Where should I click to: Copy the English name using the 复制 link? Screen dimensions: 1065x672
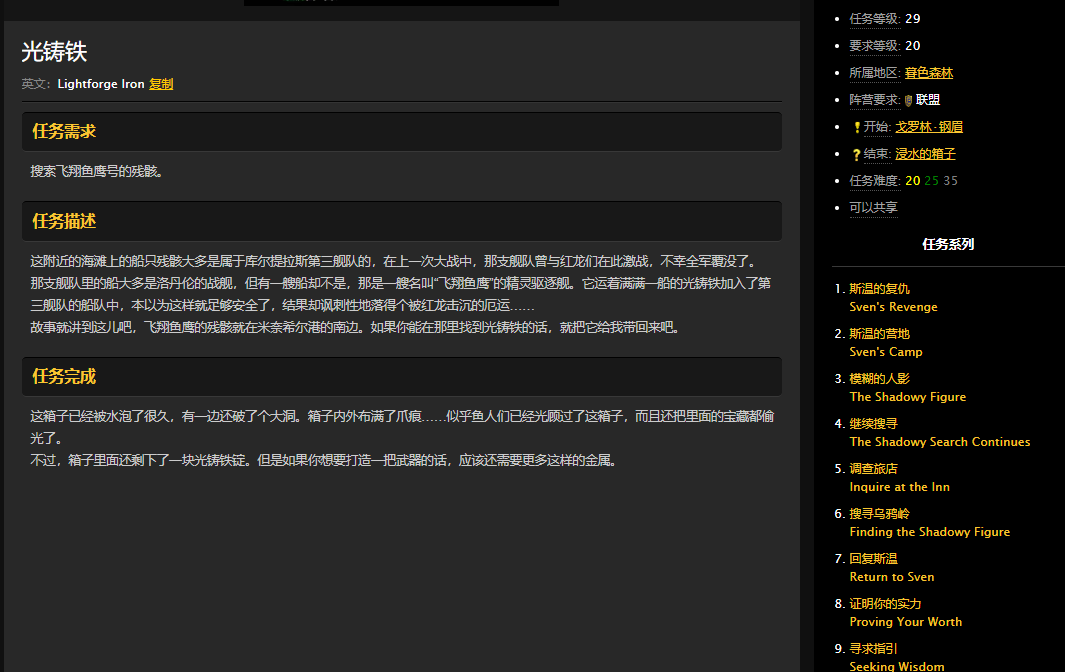pyautogui.click(x=161, y=84)
